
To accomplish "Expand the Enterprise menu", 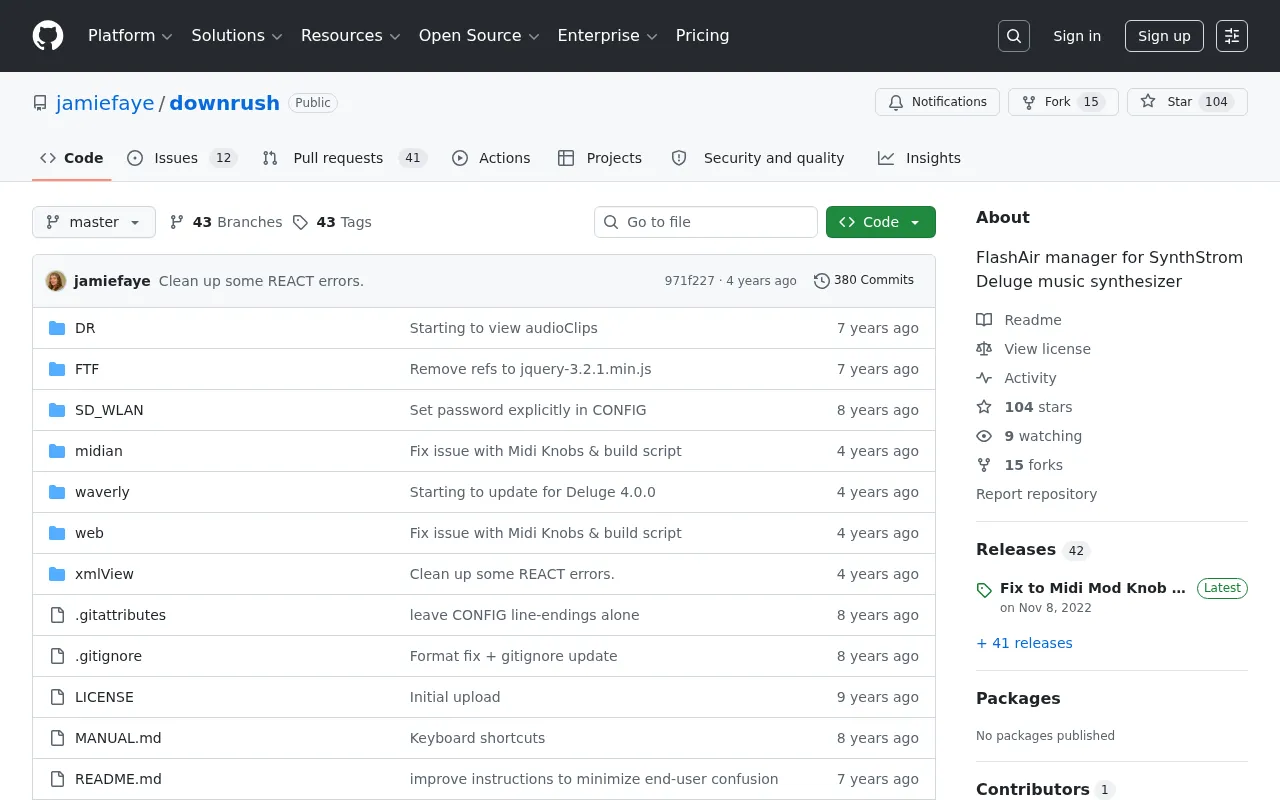I will pos(607,36).
